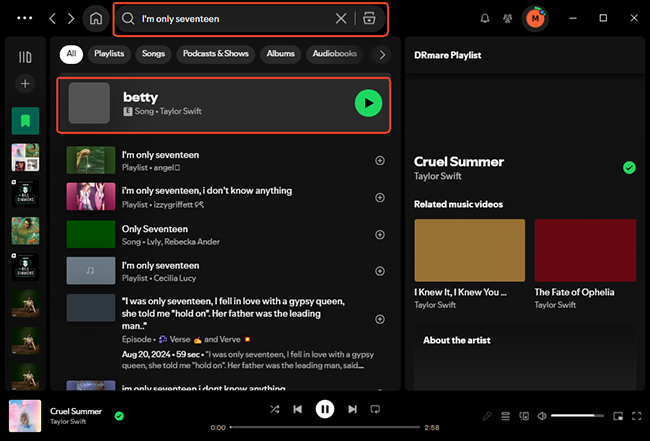Enter full screen mode
Image resolution: width=650 pixels, height=441 pixels.
pyautogui.click(x=637, y=416)
